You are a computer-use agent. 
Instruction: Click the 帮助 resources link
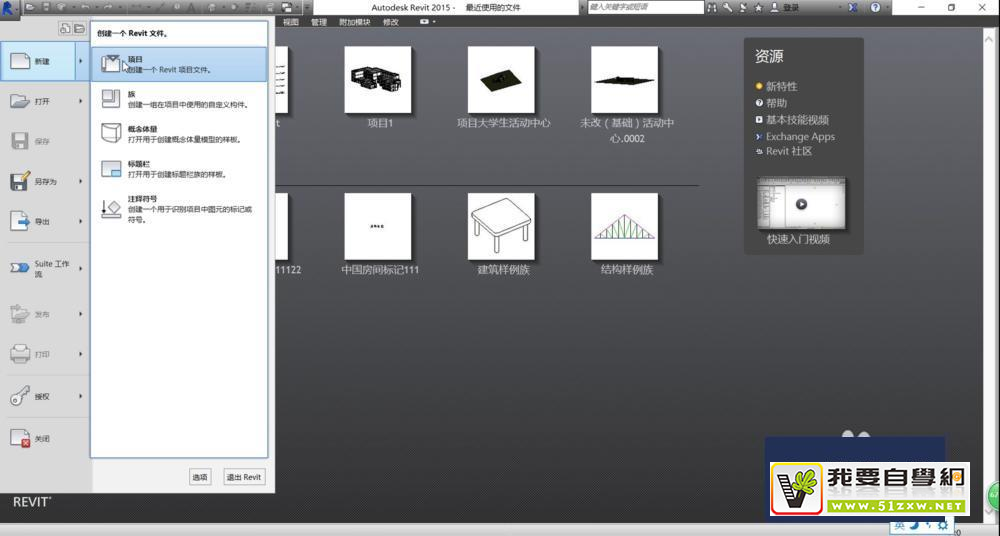click(776, 103)
